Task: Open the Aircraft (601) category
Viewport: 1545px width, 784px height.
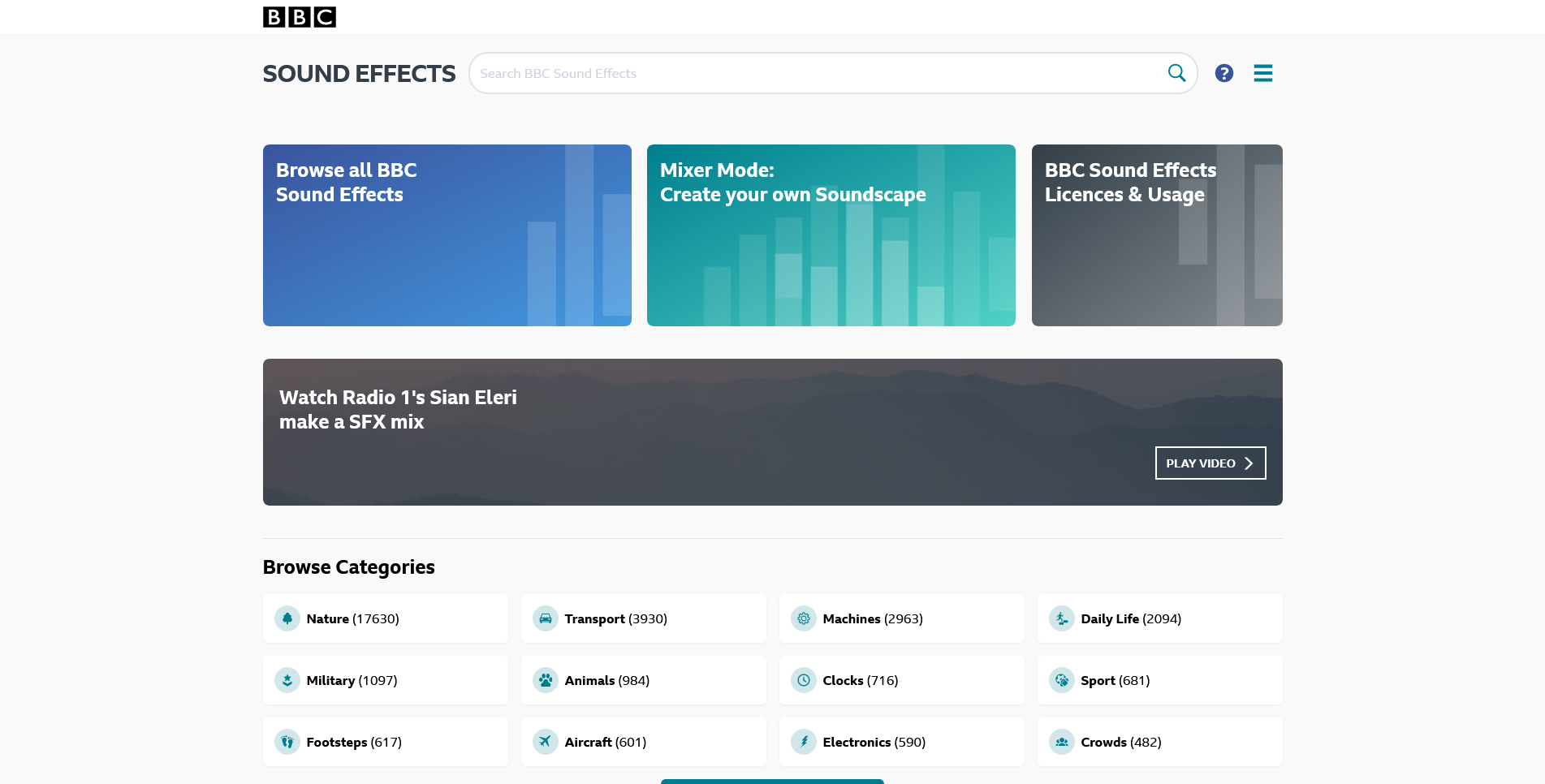Action: click(x=644, y=742)
